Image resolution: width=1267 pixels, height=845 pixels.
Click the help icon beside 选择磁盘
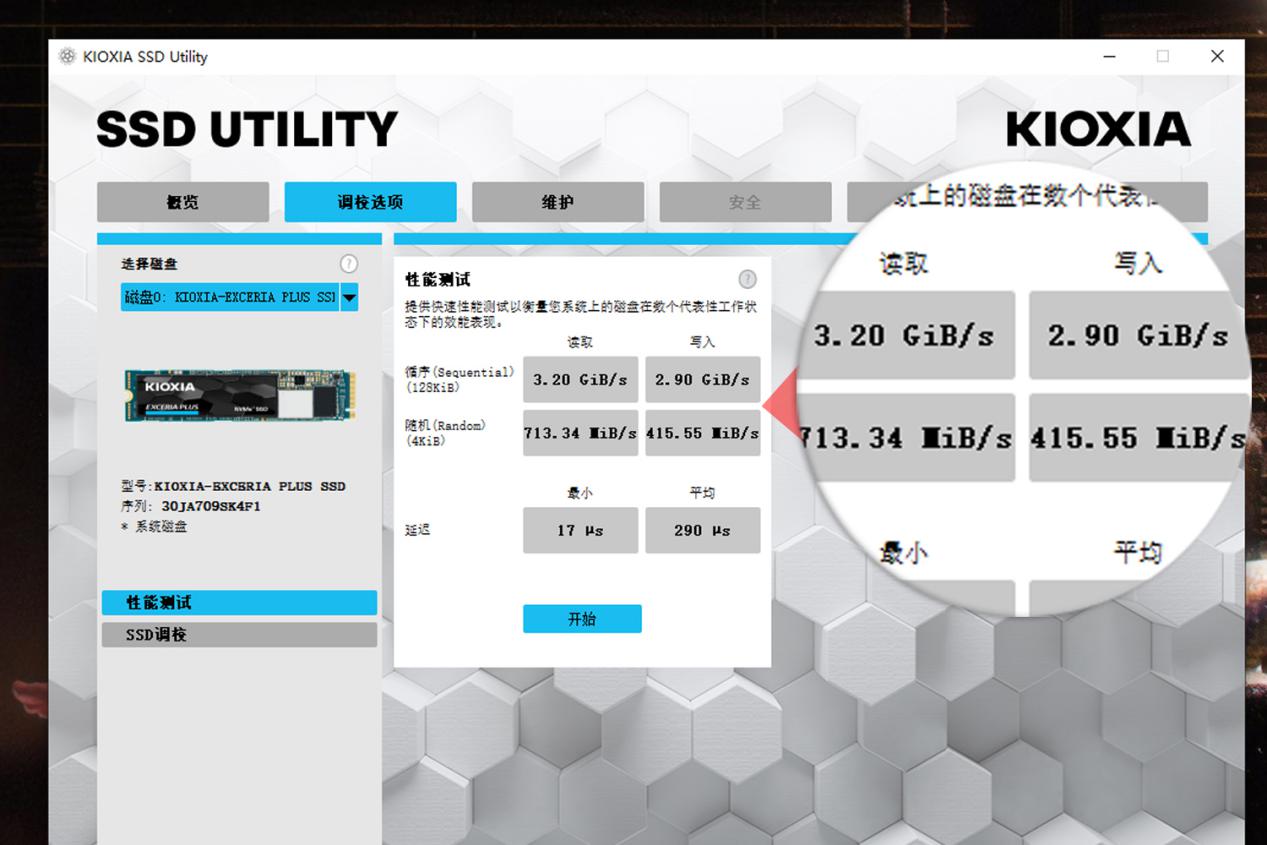click(x=348, y=264)
